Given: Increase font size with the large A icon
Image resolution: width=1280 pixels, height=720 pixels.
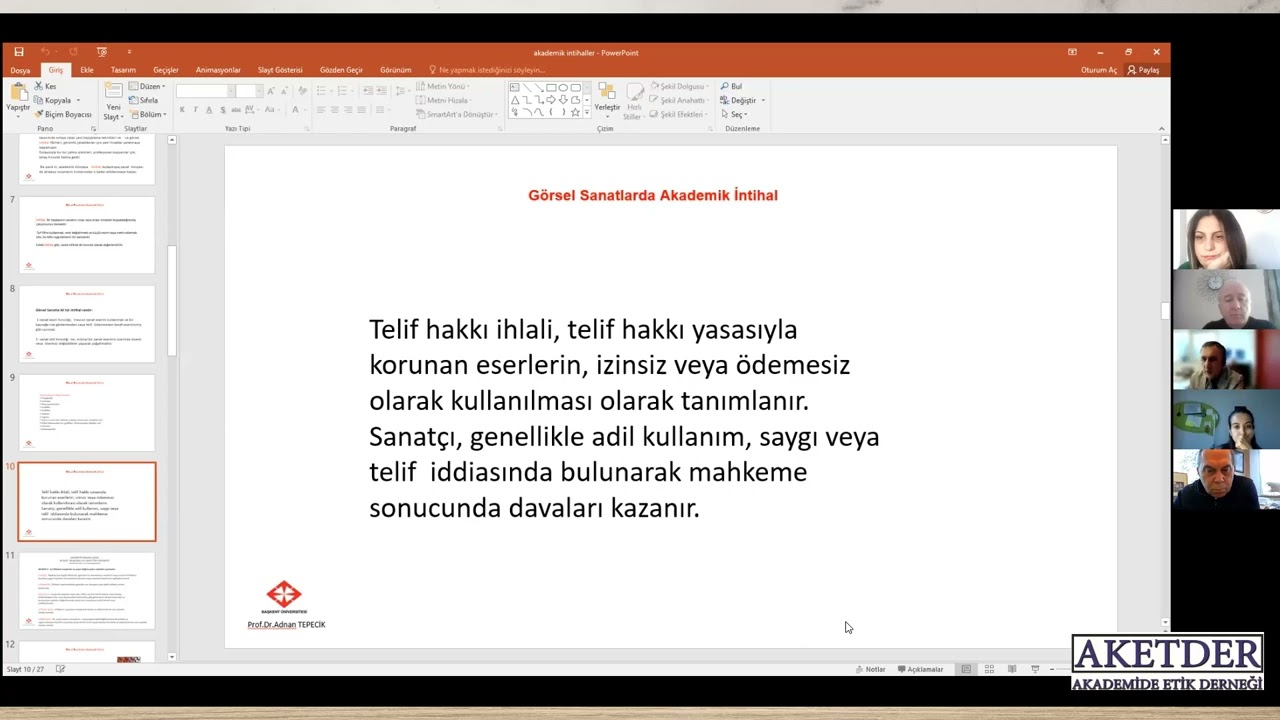Looking at the screenshot, I should tap(271, 91).
